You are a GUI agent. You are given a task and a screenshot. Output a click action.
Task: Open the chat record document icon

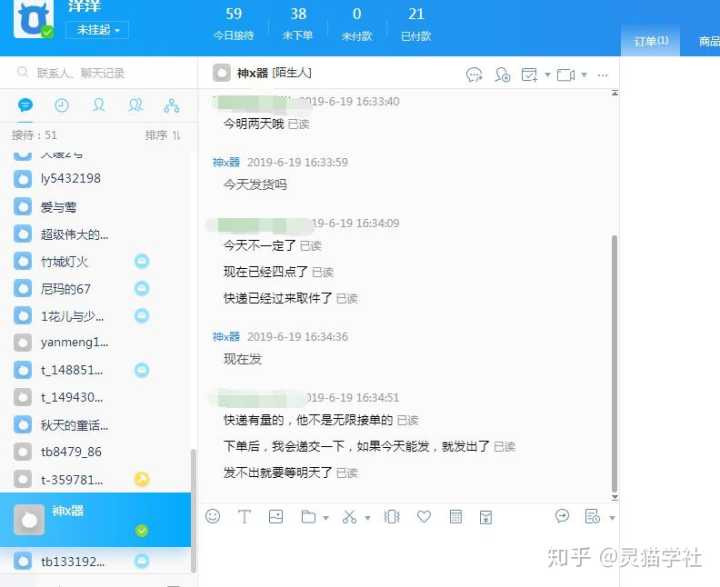point(592,517)
